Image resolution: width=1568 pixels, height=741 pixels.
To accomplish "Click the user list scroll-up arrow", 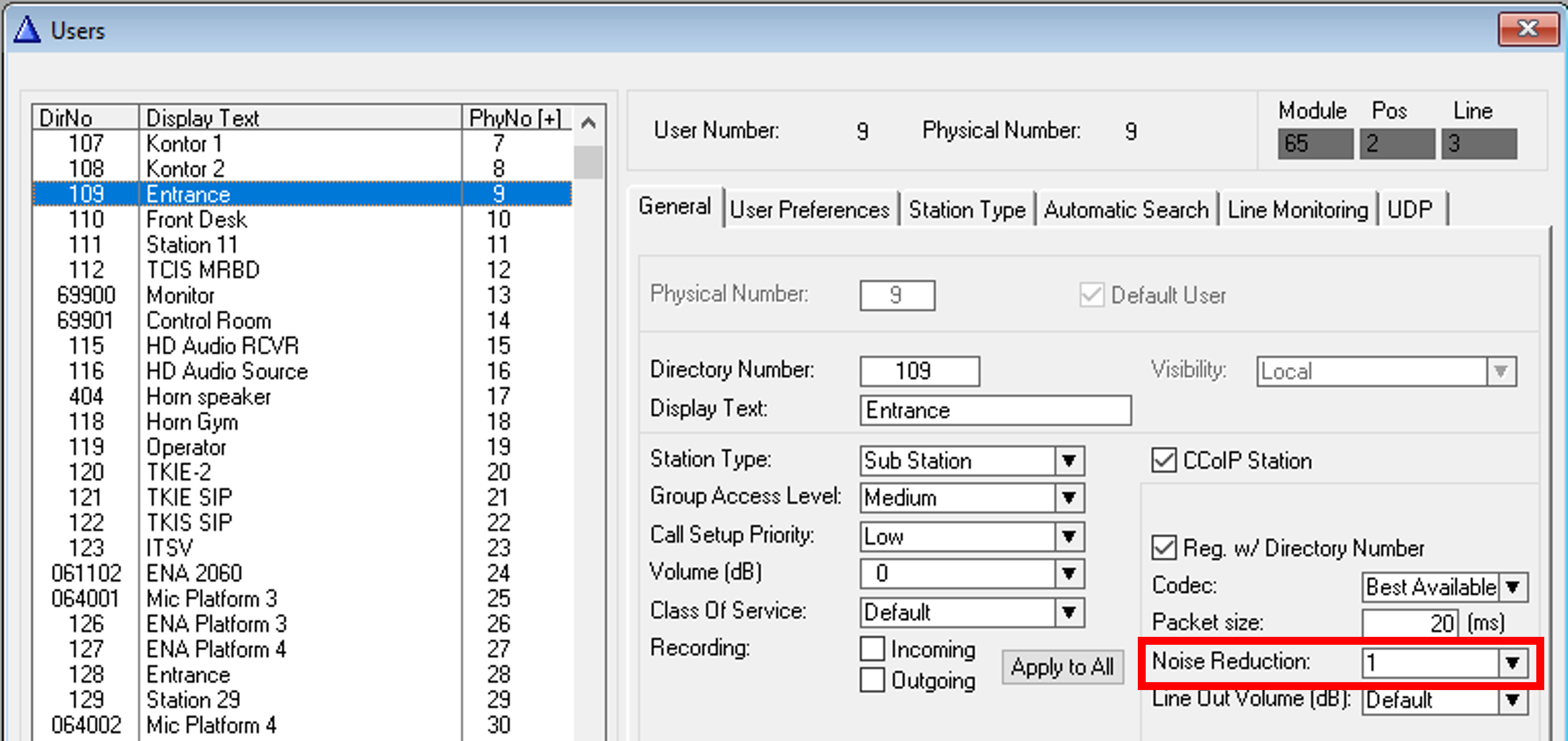I will 588,123.
